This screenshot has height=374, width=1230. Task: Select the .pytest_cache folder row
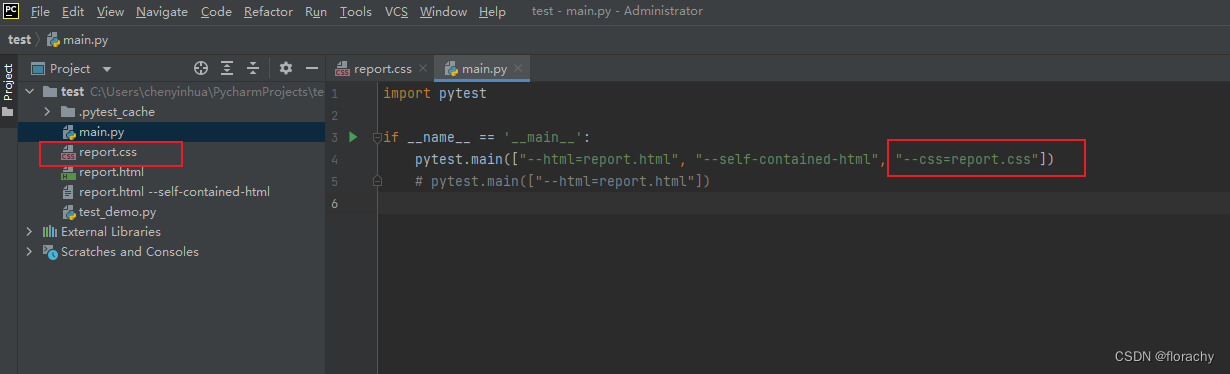pyautogui.click(x=171, y=111)
